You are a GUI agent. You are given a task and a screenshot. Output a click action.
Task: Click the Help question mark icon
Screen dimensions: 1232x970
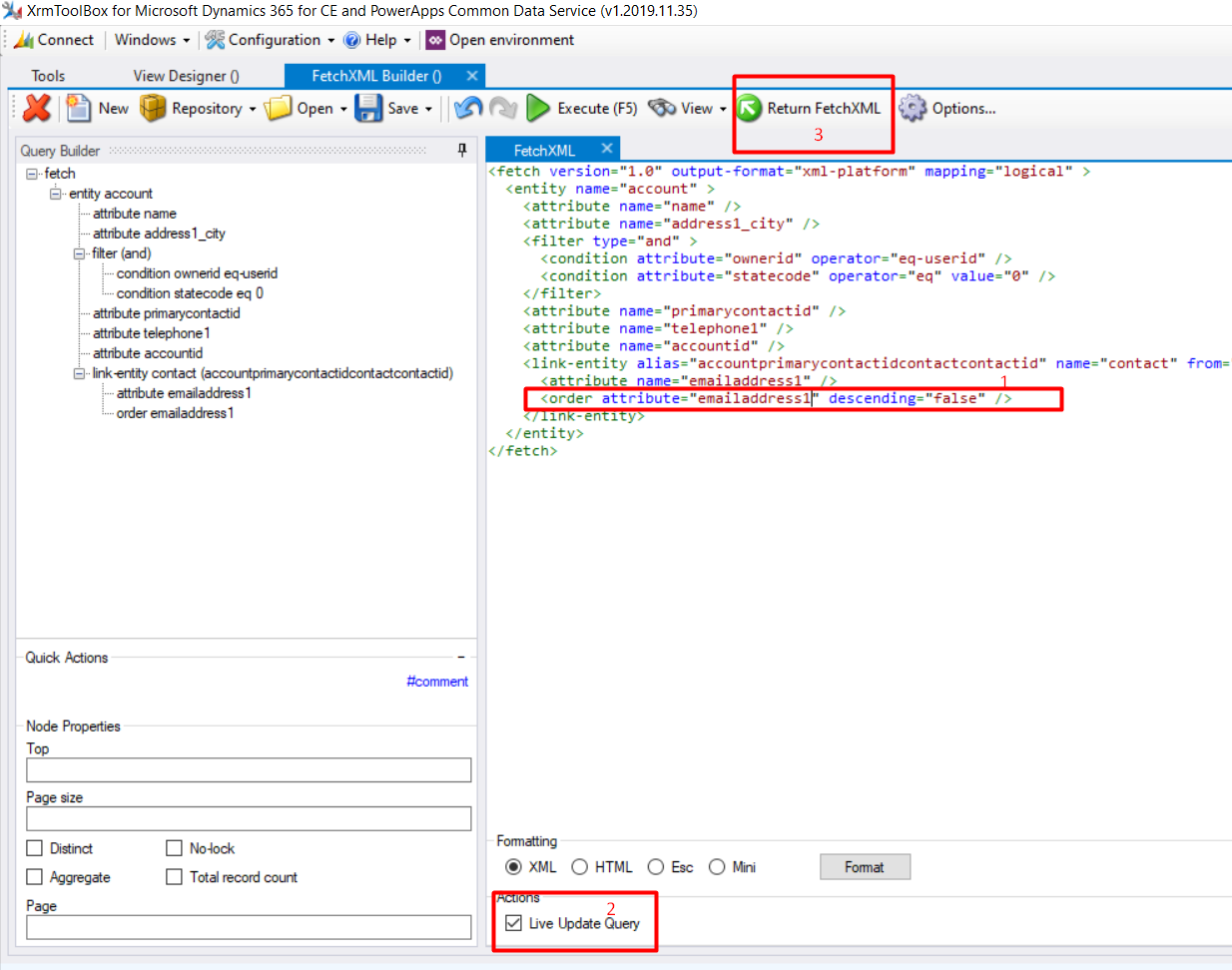tap(351, 40)
